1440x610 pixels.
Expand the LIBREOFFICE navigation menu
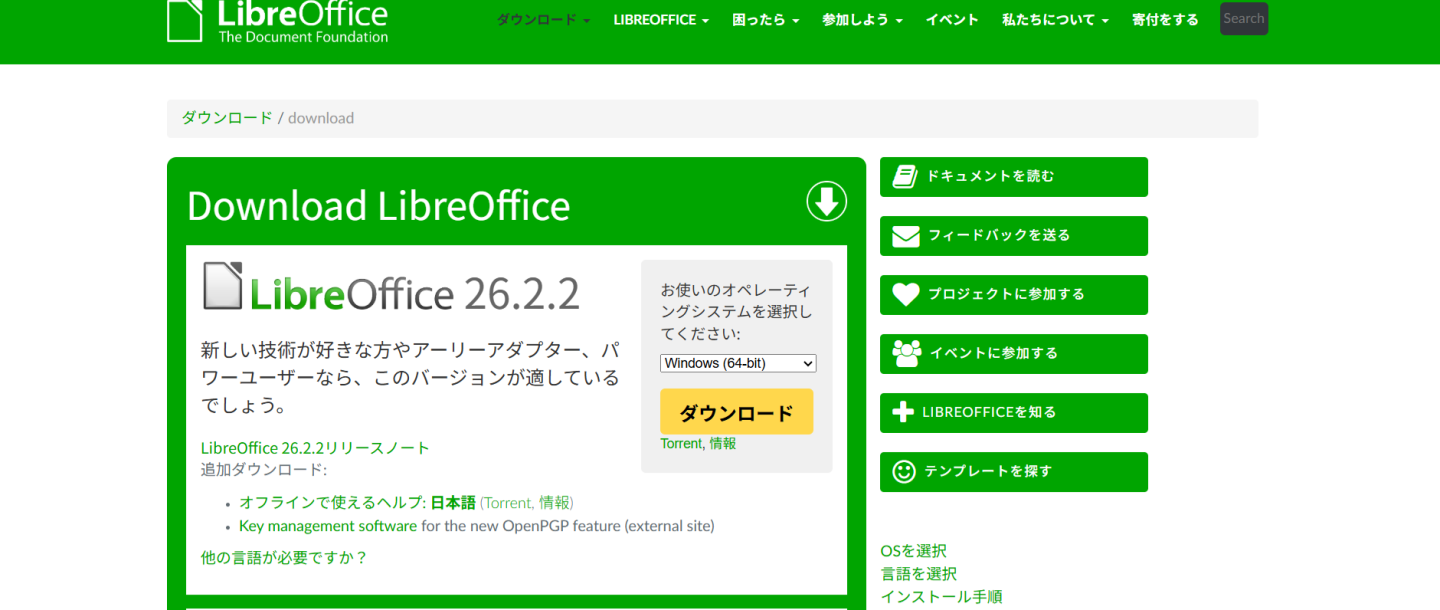click(x=661, y=20)
